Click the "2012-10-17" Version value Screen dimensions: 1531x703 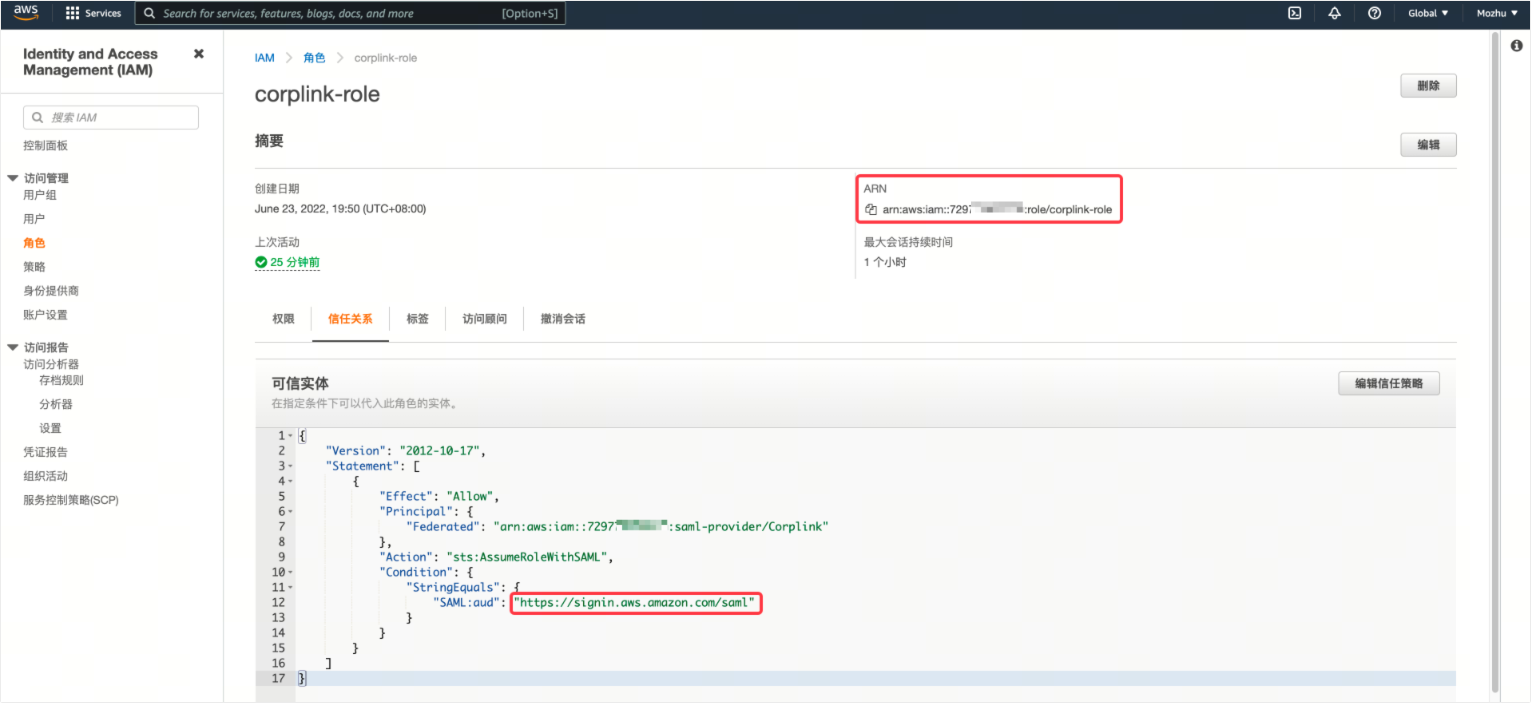442,451
